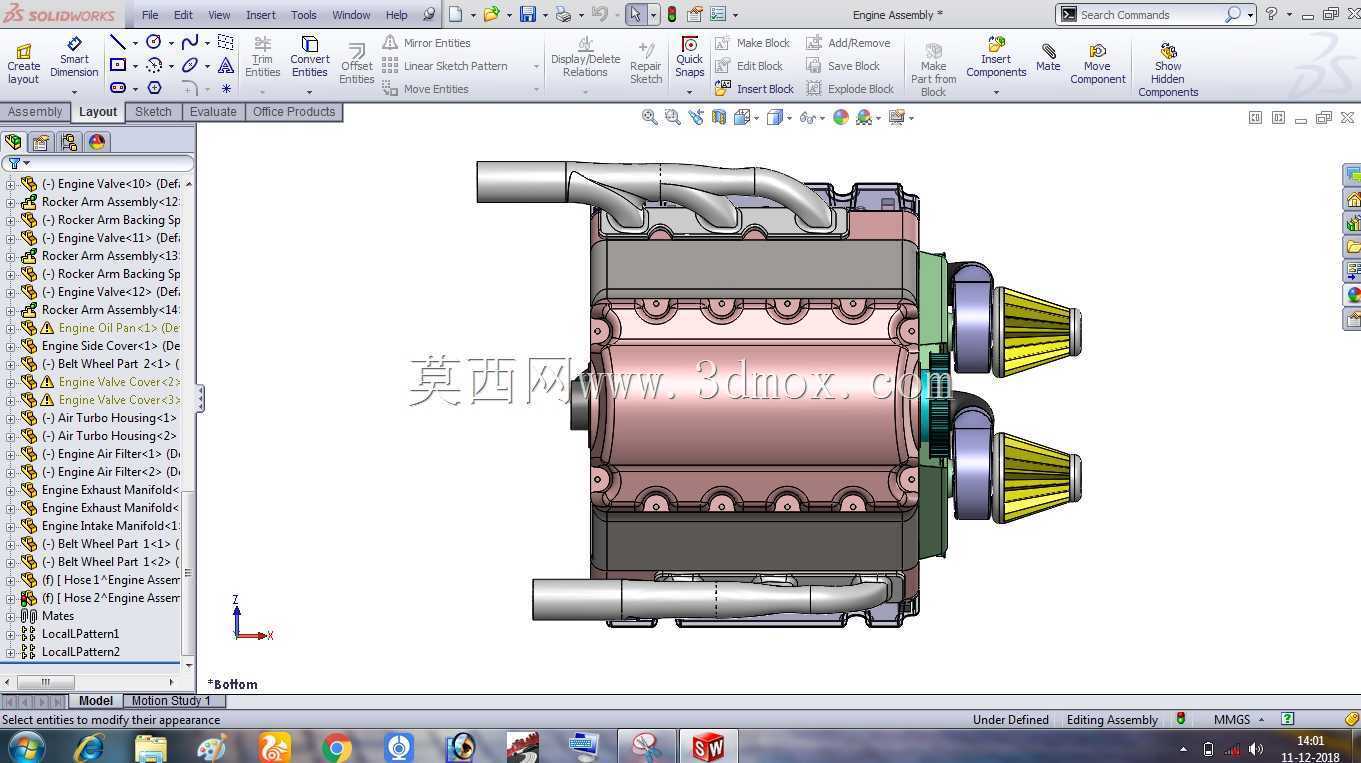Screen dimensions: 1361x763
Task: Open the Insert menu
Action: pyautogui.click(x=261, y=15)
